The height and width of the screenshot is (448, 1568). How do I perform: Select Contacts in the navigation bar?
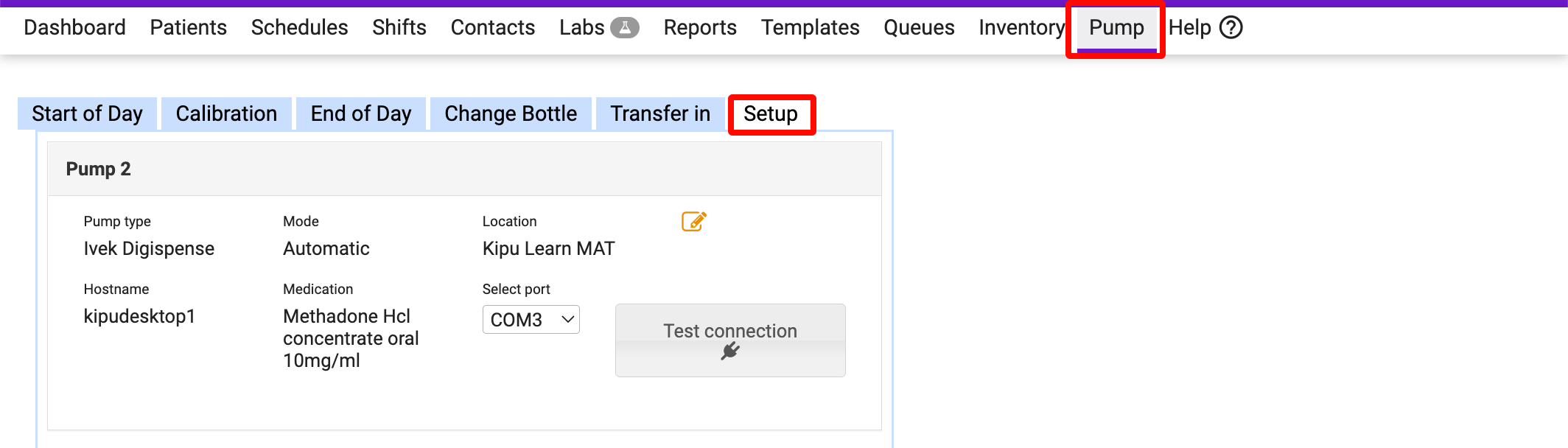pyautogui.click(x=492, y=28)
